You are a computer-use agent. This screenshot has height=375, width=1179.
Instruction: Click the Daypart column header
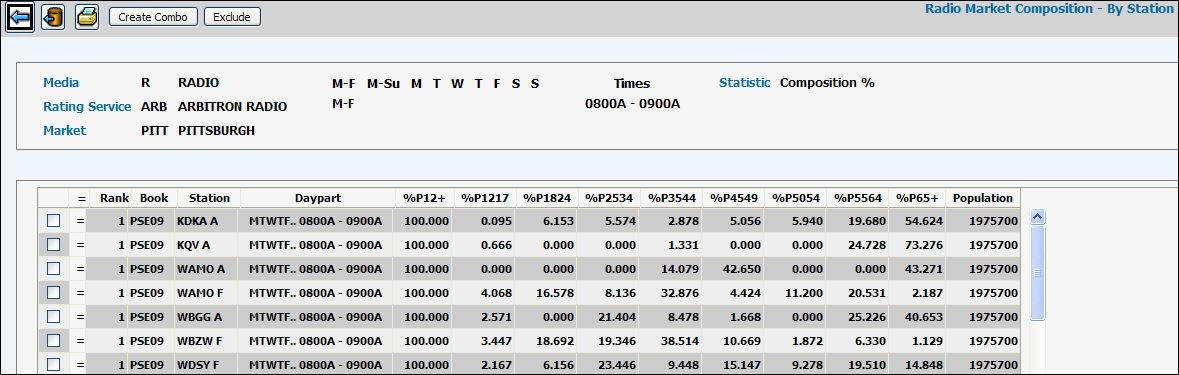[317, 198]
